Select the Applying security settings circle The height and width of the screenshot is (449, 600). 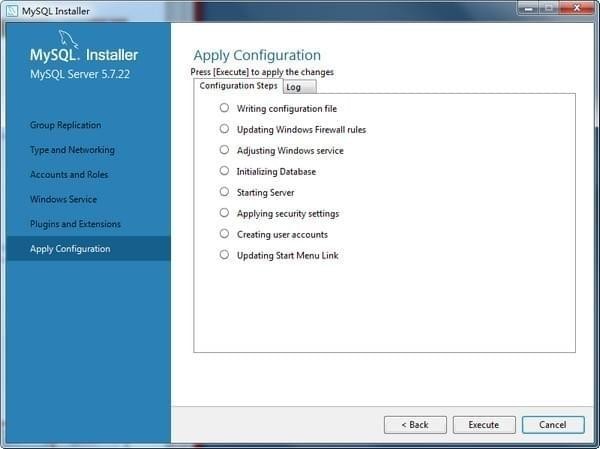[x=224, y=213]
